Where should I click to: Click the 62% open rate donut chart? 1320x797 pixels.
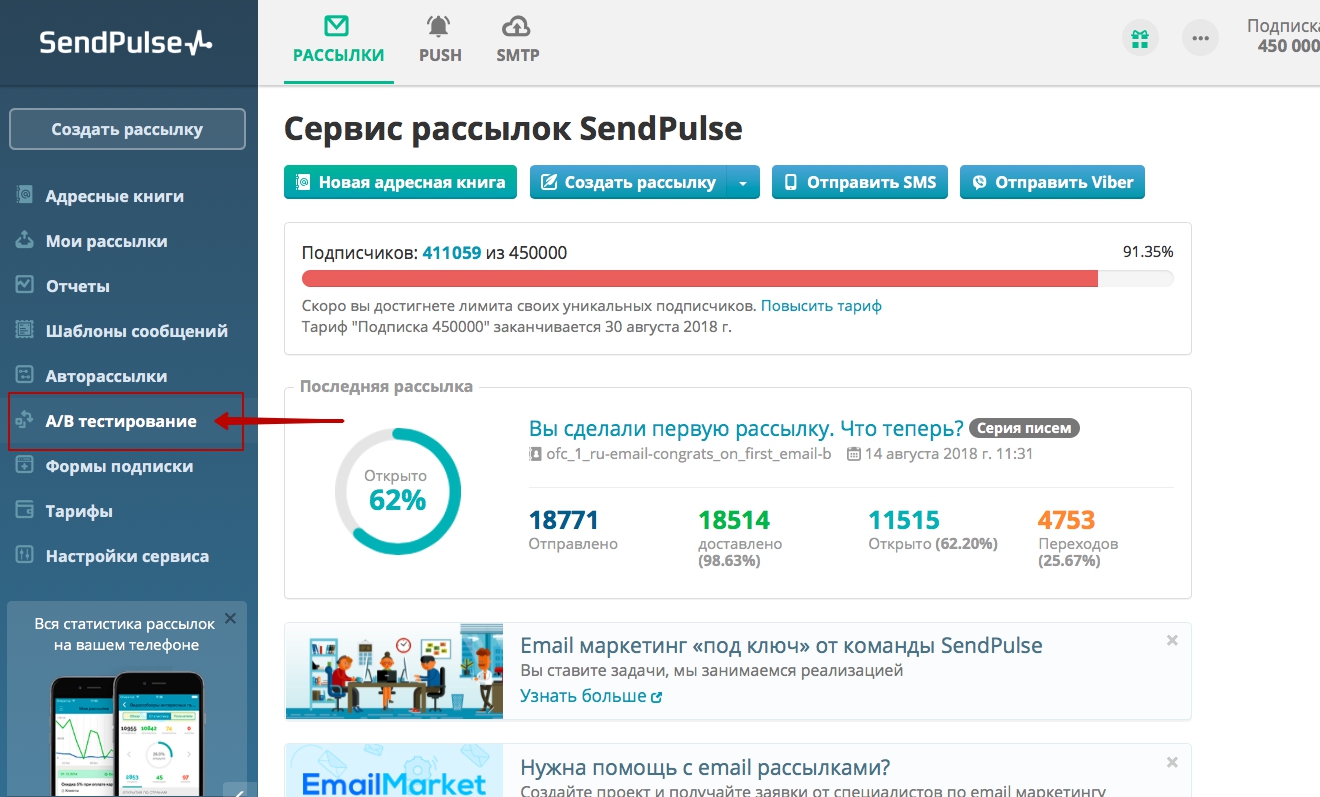pyautogui.click(x=397, y=491)
